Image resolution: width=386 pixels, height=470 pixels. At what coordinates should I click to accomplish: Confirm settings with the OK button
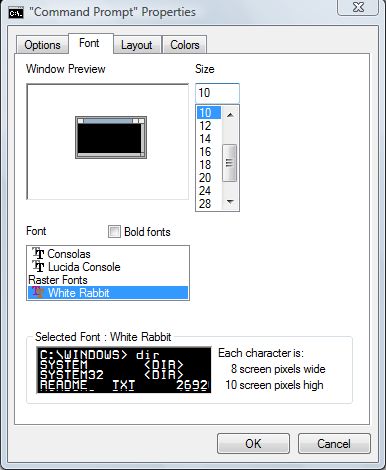coord(253,443)
